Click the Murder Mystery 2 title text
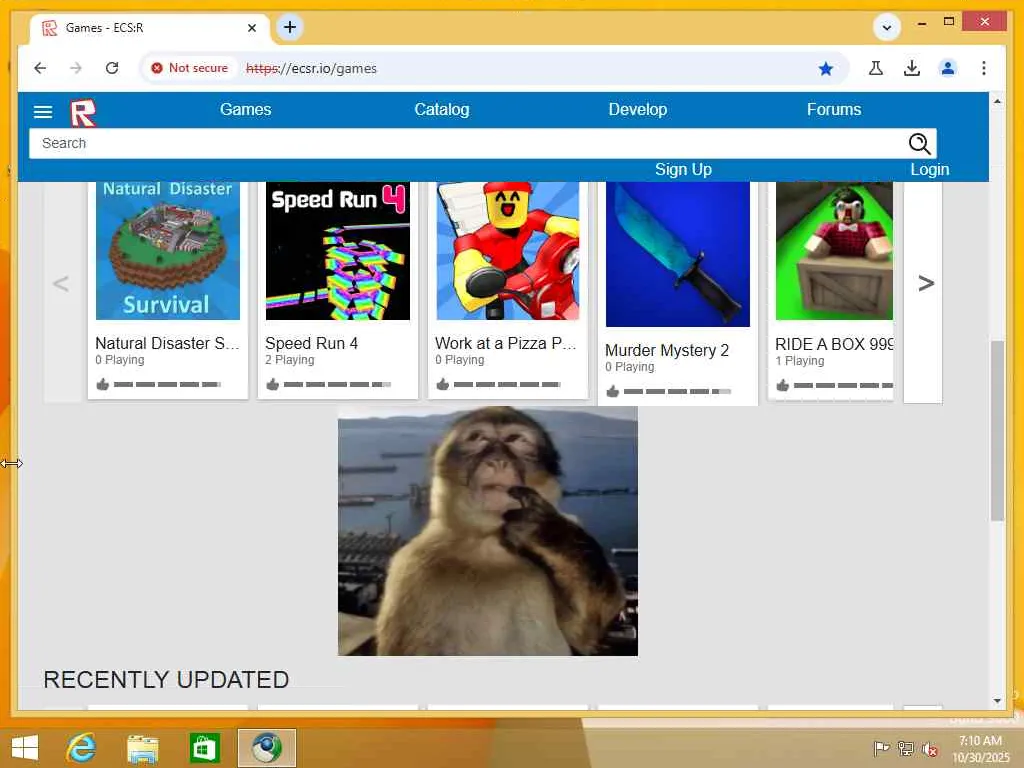 click(x=667, y=351)
